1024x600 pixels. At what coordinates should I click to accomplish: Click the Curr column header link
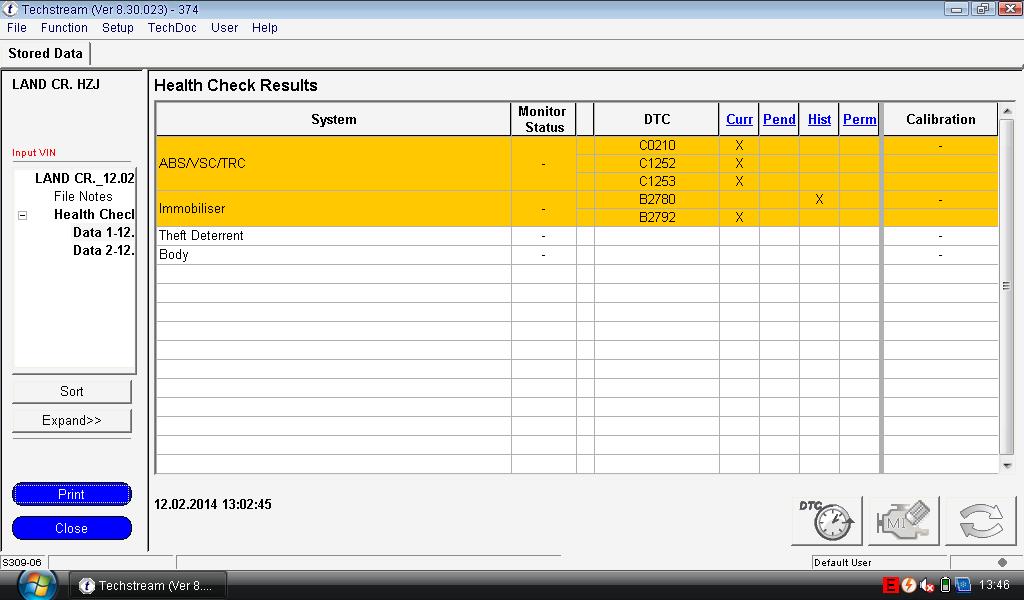point(739,119)
